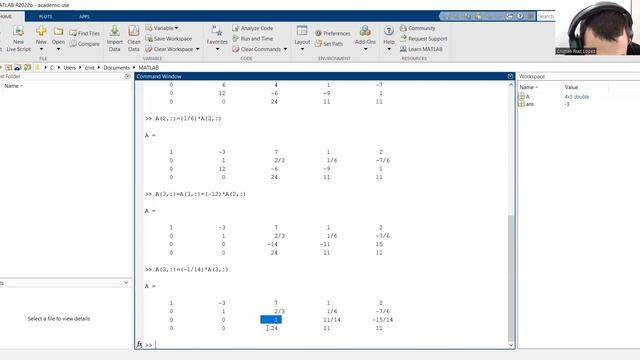Open Community resources
This screenshot has width=640, height=360.
click(418, 28)
